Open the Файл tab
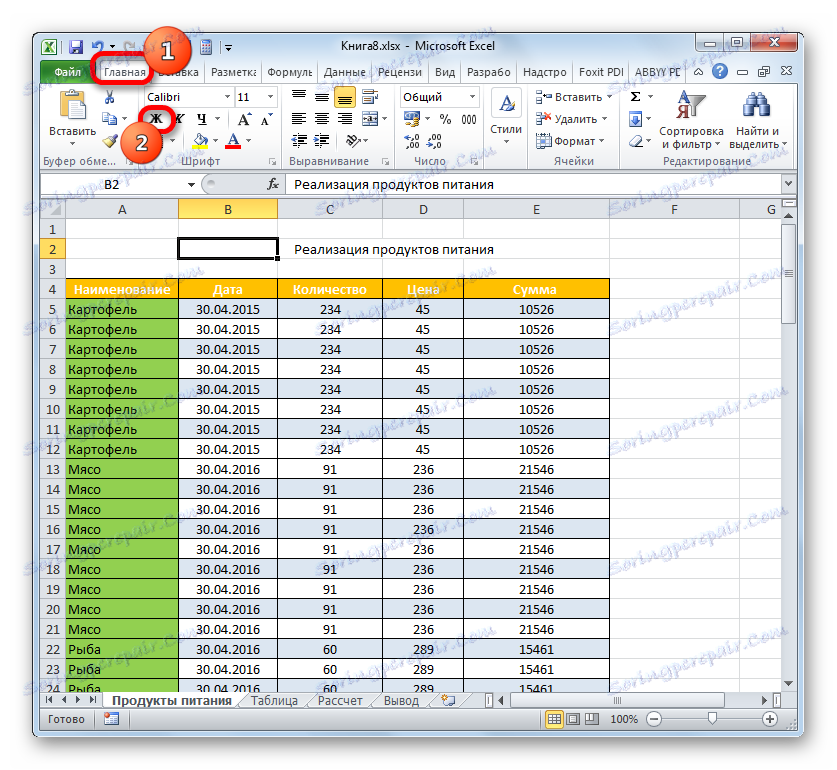 point(67,72)
